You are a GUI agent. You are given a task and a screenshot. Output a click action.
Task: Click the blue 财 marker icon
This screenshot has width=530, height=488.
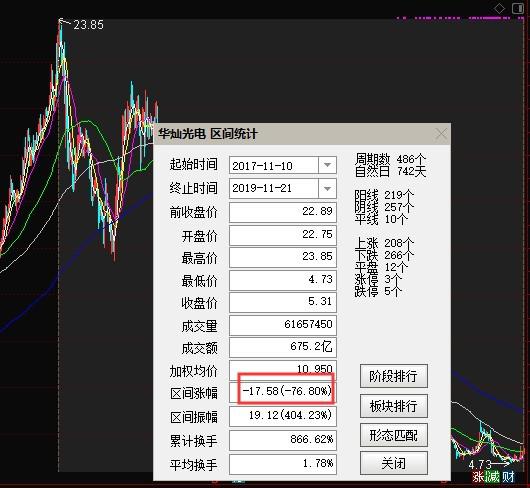[x=508, y=477]
